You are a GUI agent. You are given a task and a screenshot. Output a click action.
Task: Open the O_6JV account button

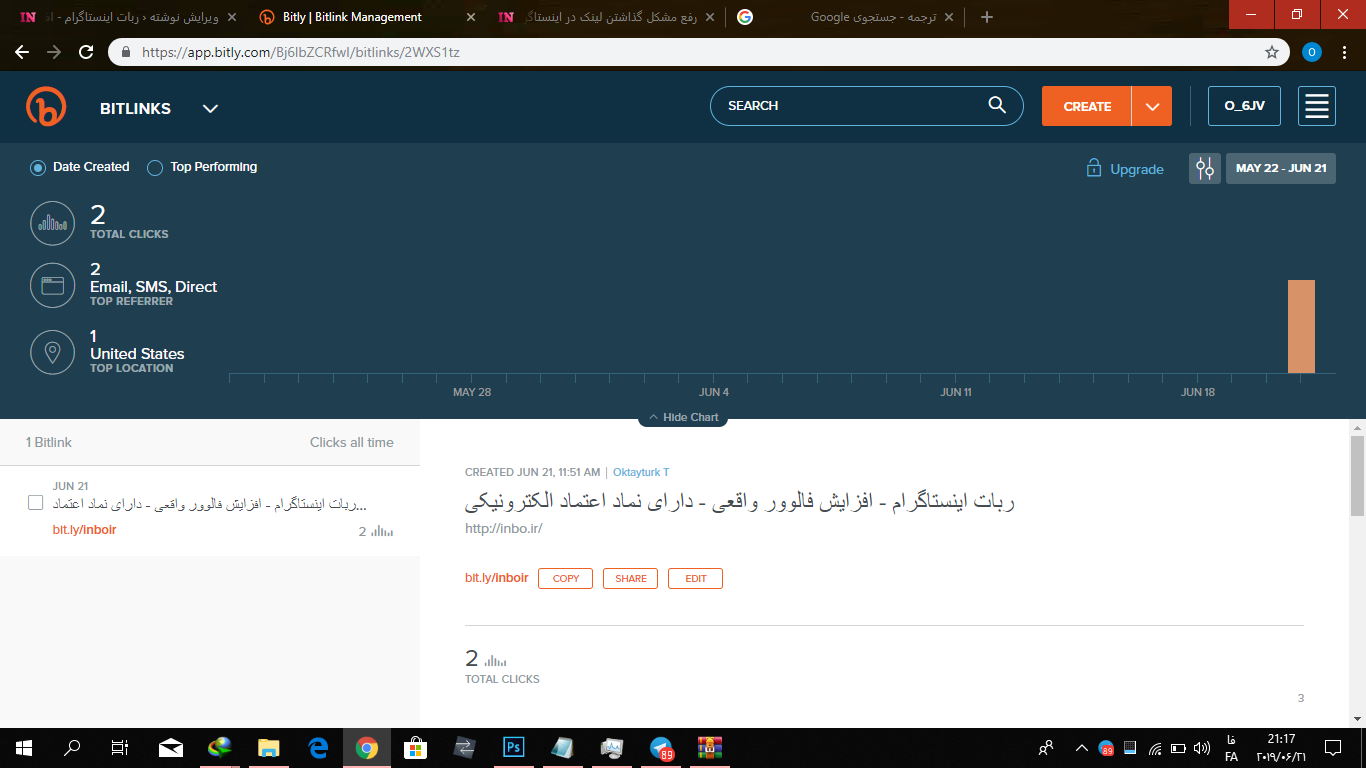(1244, 106)
